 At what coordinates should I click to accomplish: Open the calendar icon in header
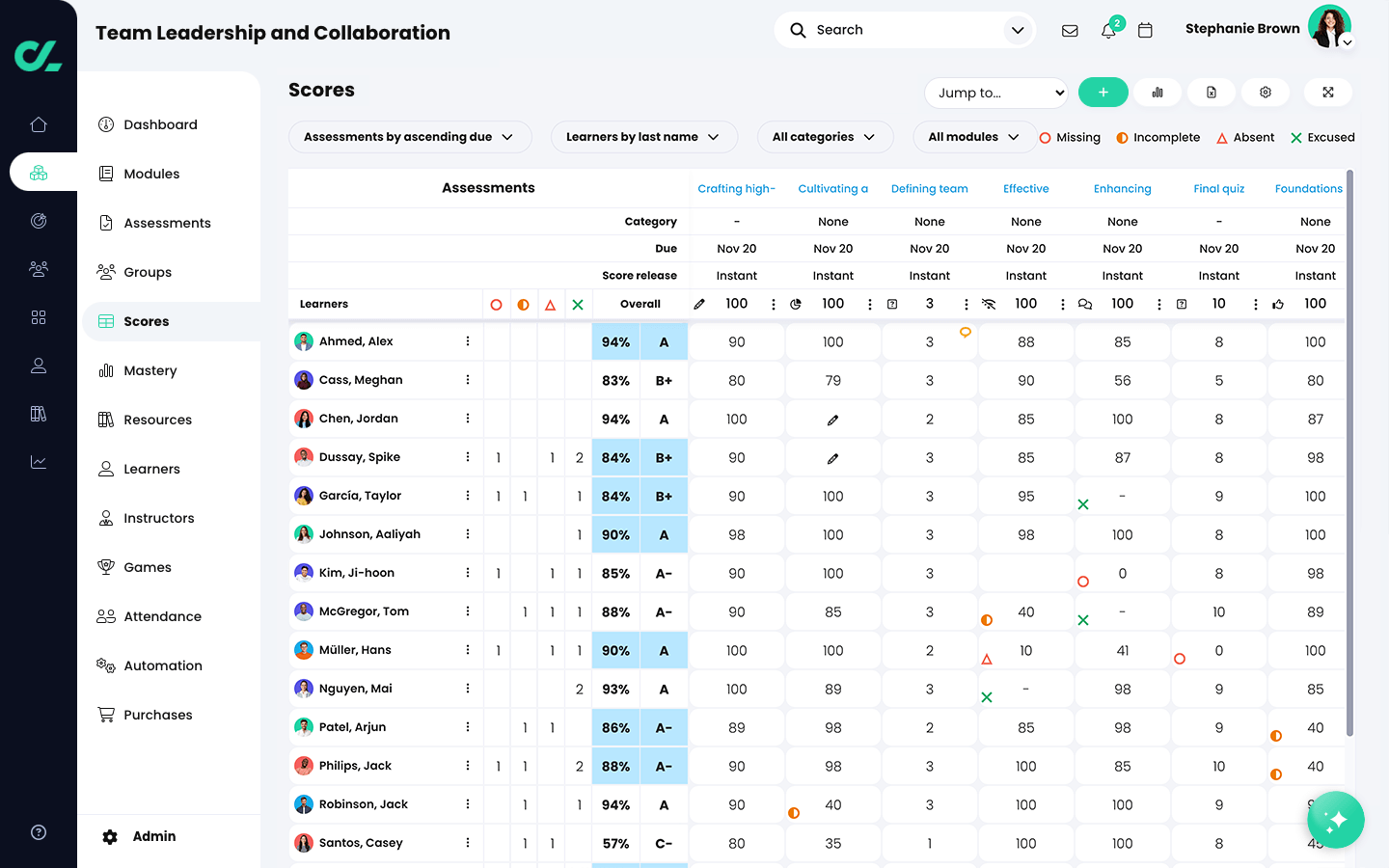click(x=1145, y=31)
